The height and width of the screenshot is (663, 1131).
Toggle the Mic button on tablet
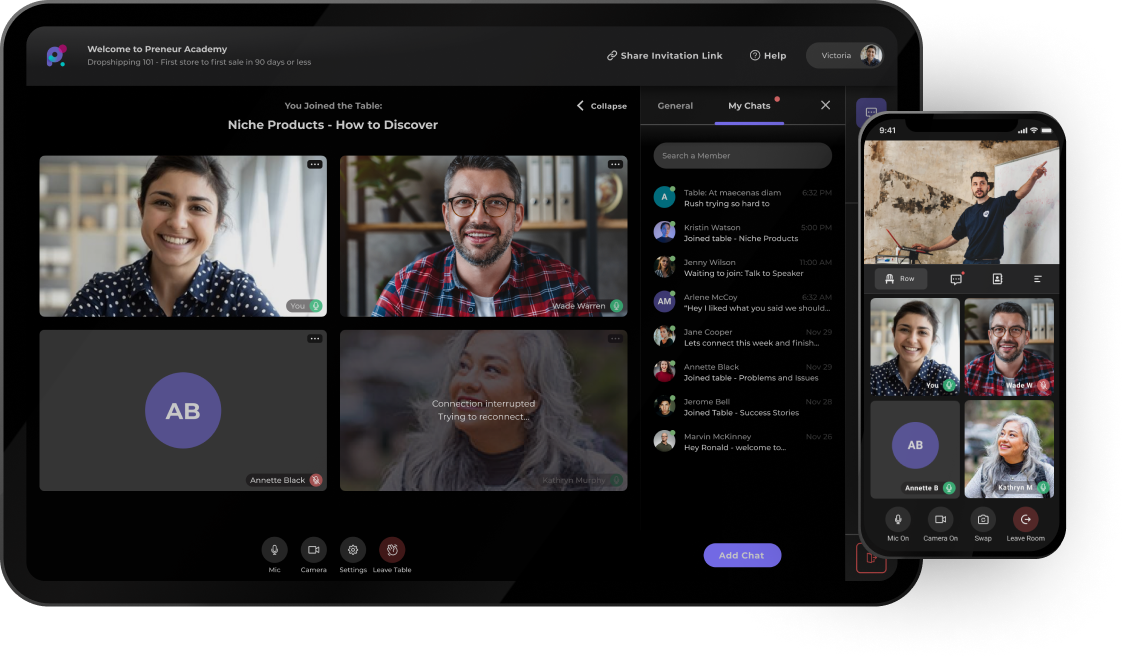tap(274, 550)
